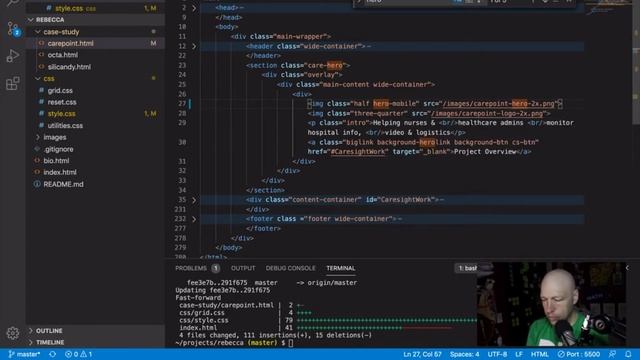Switch to the OUTPUT tab
The image size is (640, 360).
tap(243, 268)
